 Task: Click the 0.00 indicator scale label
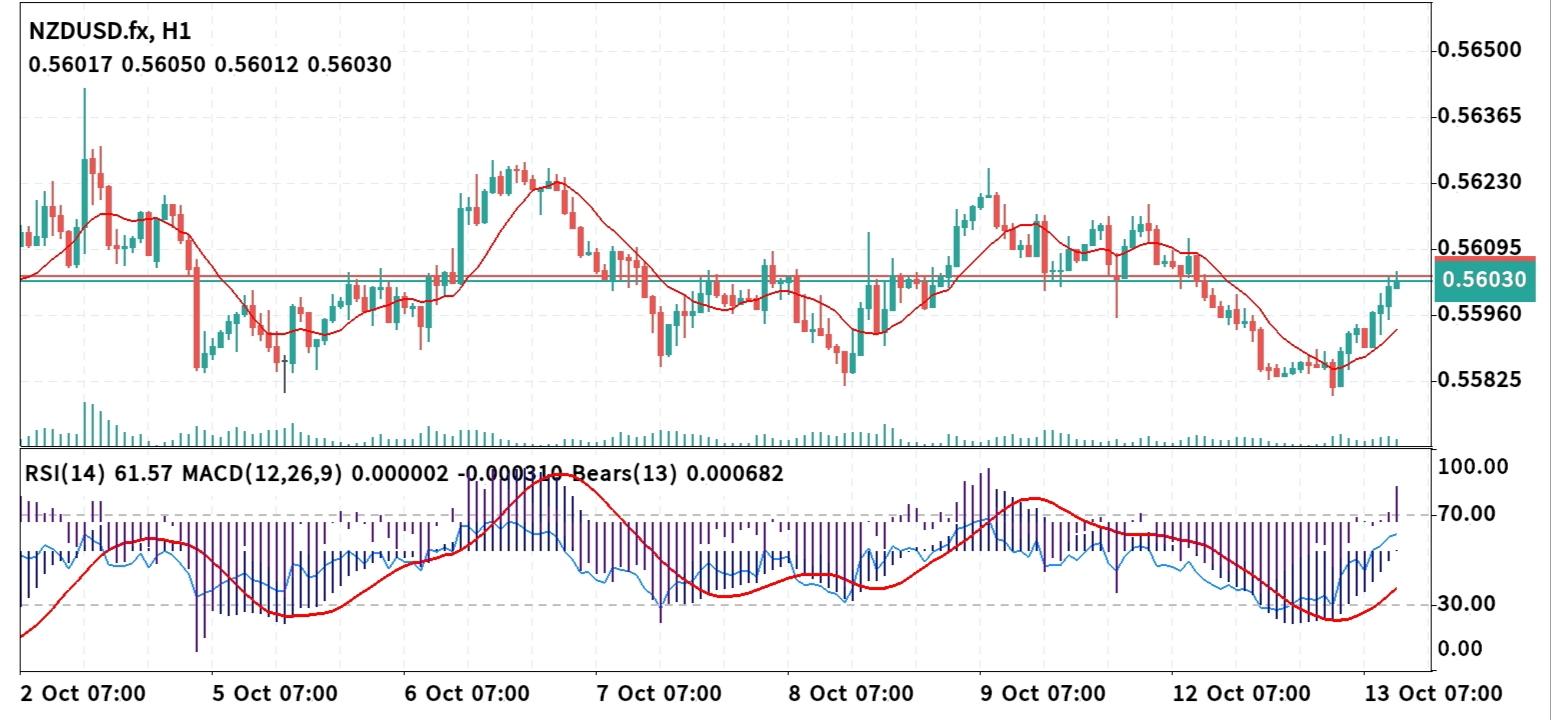coord(1461,649)
